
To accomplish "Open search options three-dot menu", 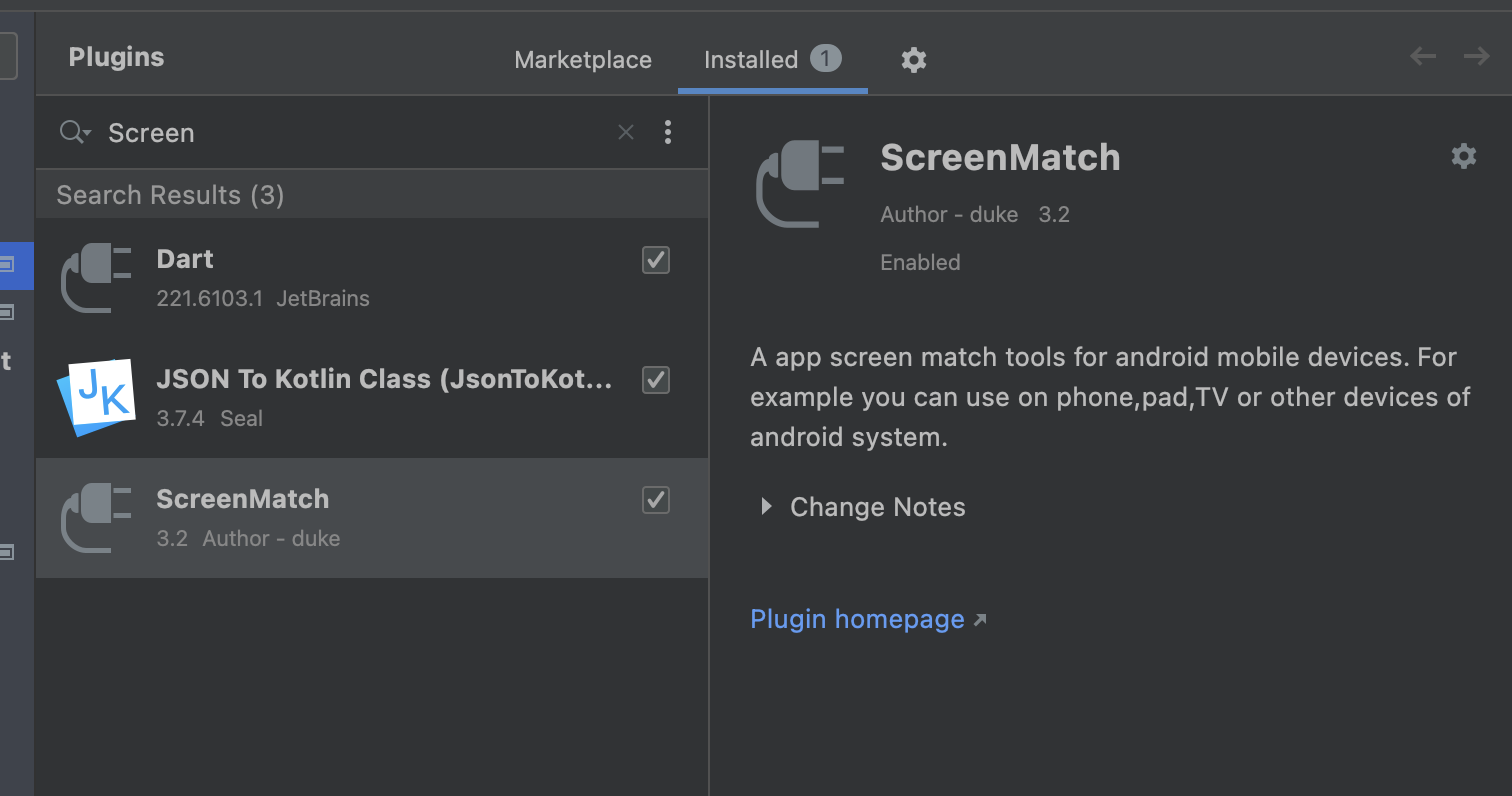I will click(x=668, y=132).
